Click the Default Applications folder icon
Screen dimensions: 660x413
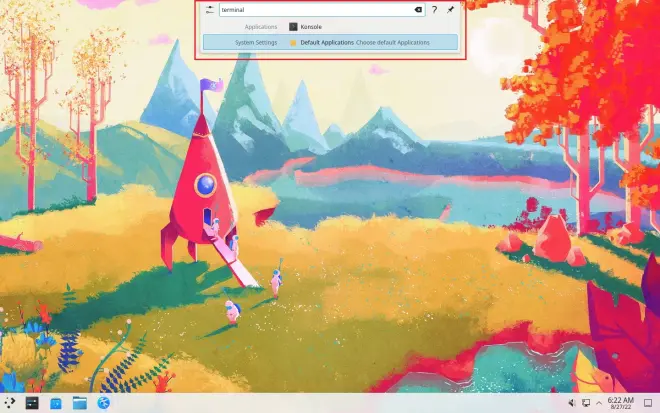coord(293,43)
